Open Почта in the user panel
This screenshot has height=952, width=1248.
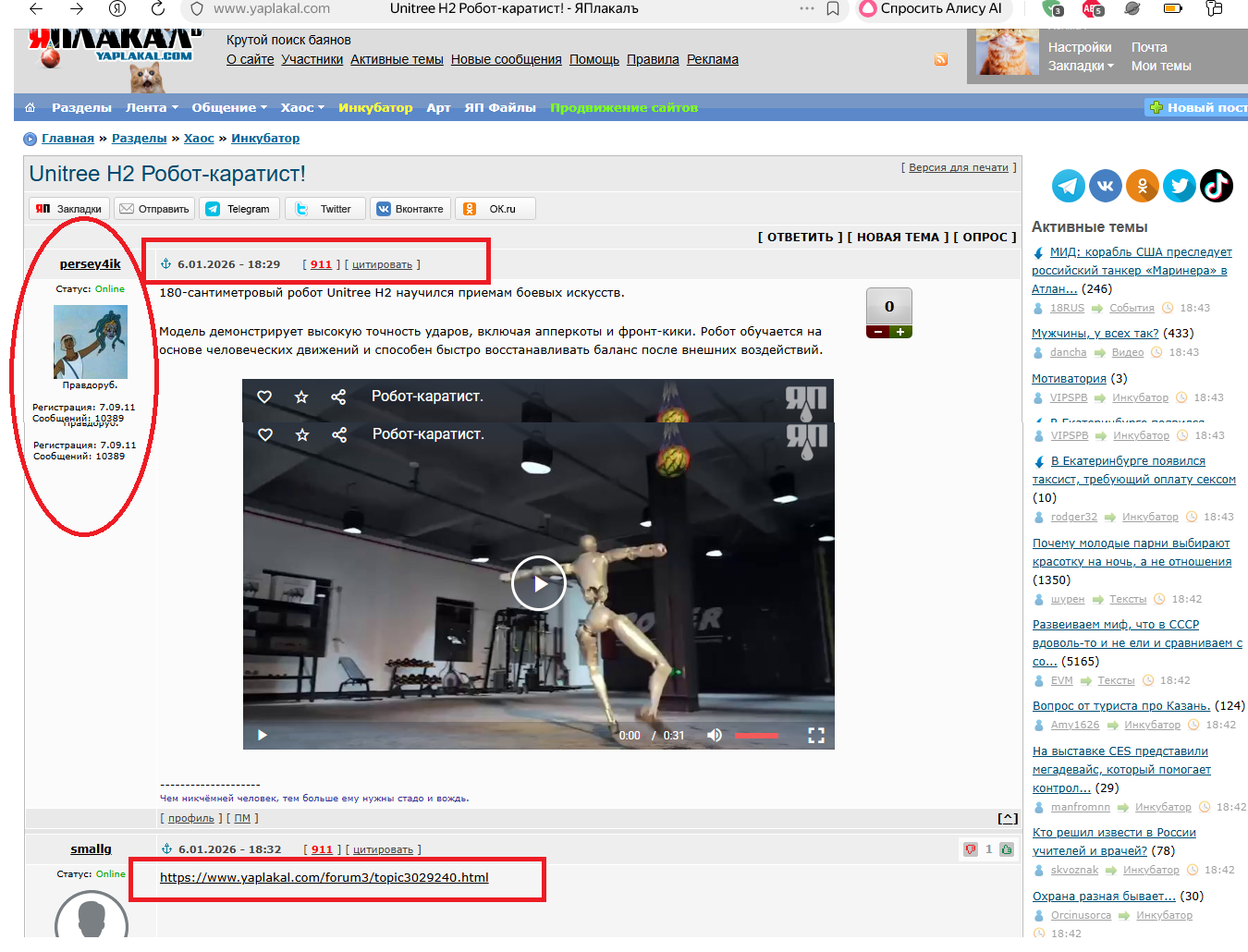1149,47
